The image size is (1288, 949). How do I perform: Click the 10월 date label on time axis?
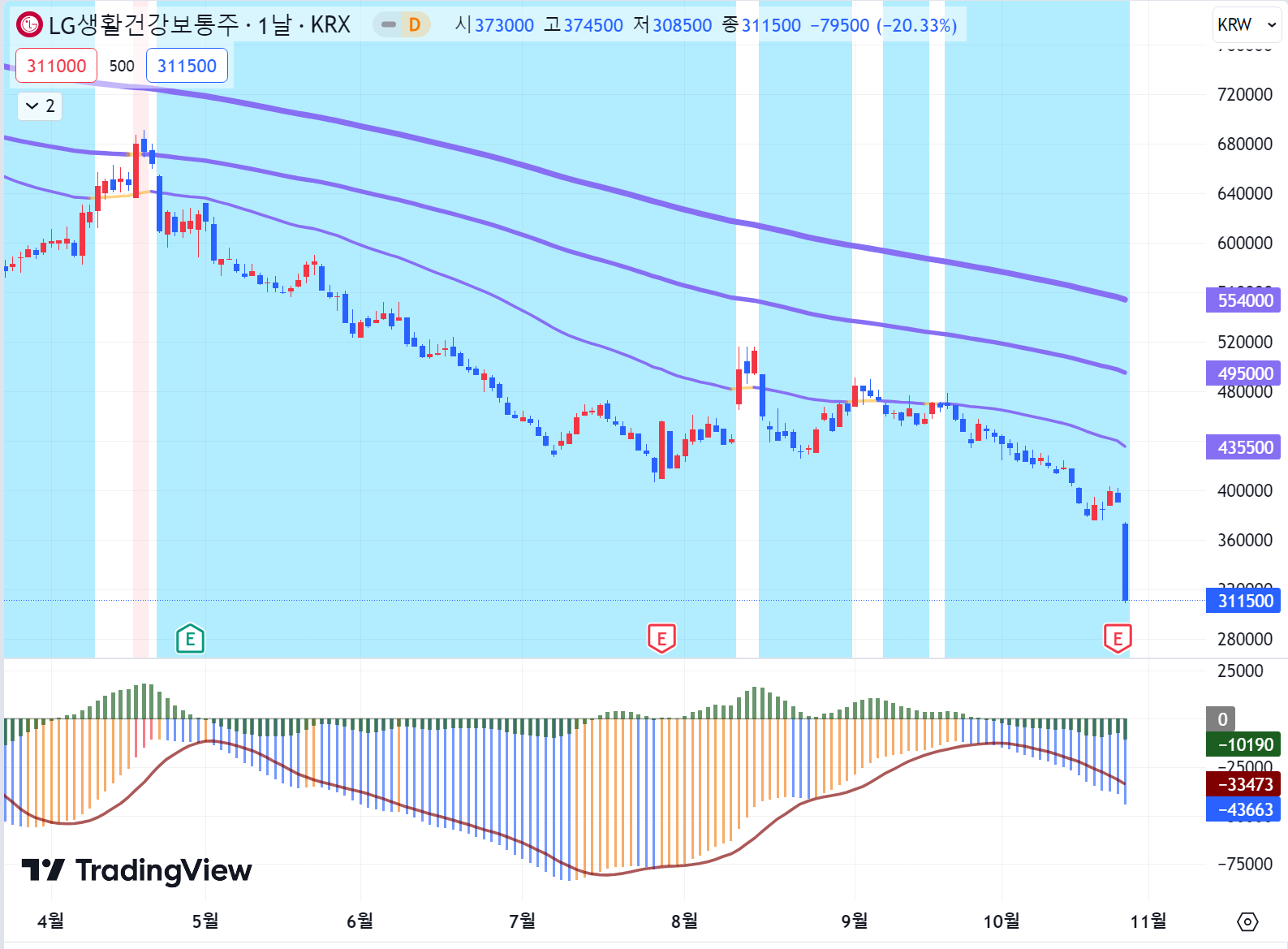pos(1002,921)
